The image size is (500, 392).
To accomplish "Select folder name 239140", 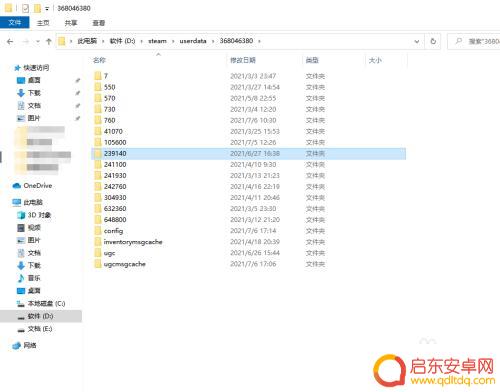I will [x=115, y=153].
